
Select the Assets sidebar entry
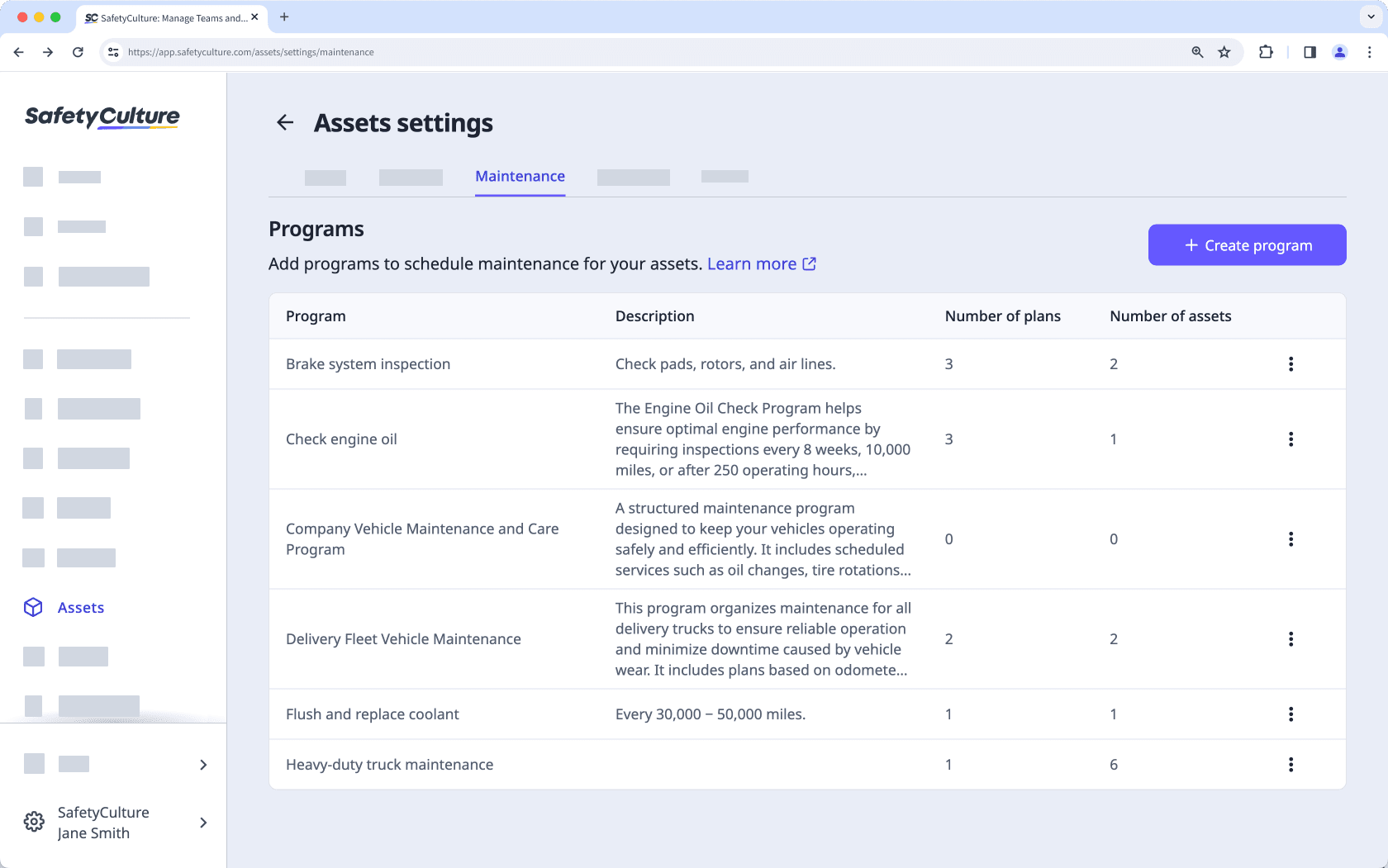[80, 607]
